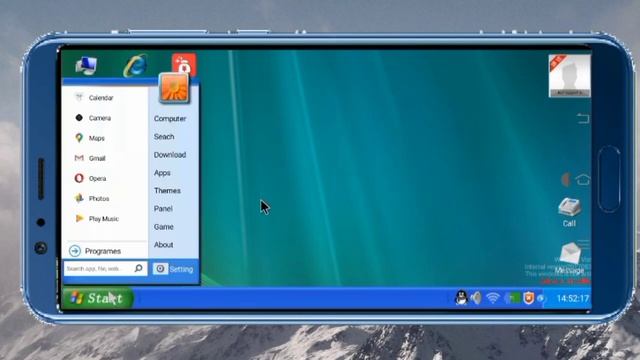Click the red Opera icon
The image size is (640, 360).
pos(79,178)
